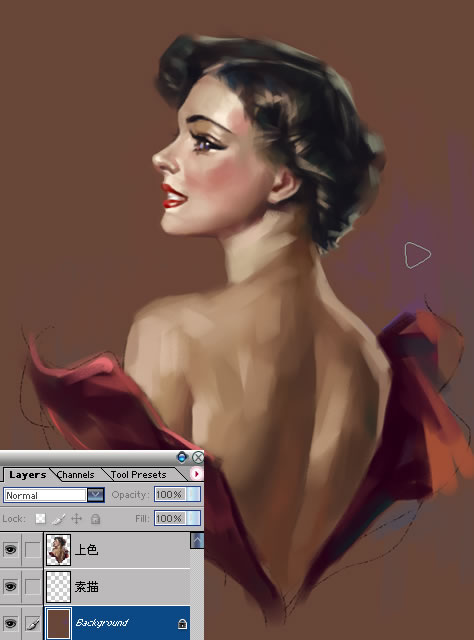Toggle visibility of 素描 layer
The width and height of the screenshot is (474, 640).
click(10, 587)
